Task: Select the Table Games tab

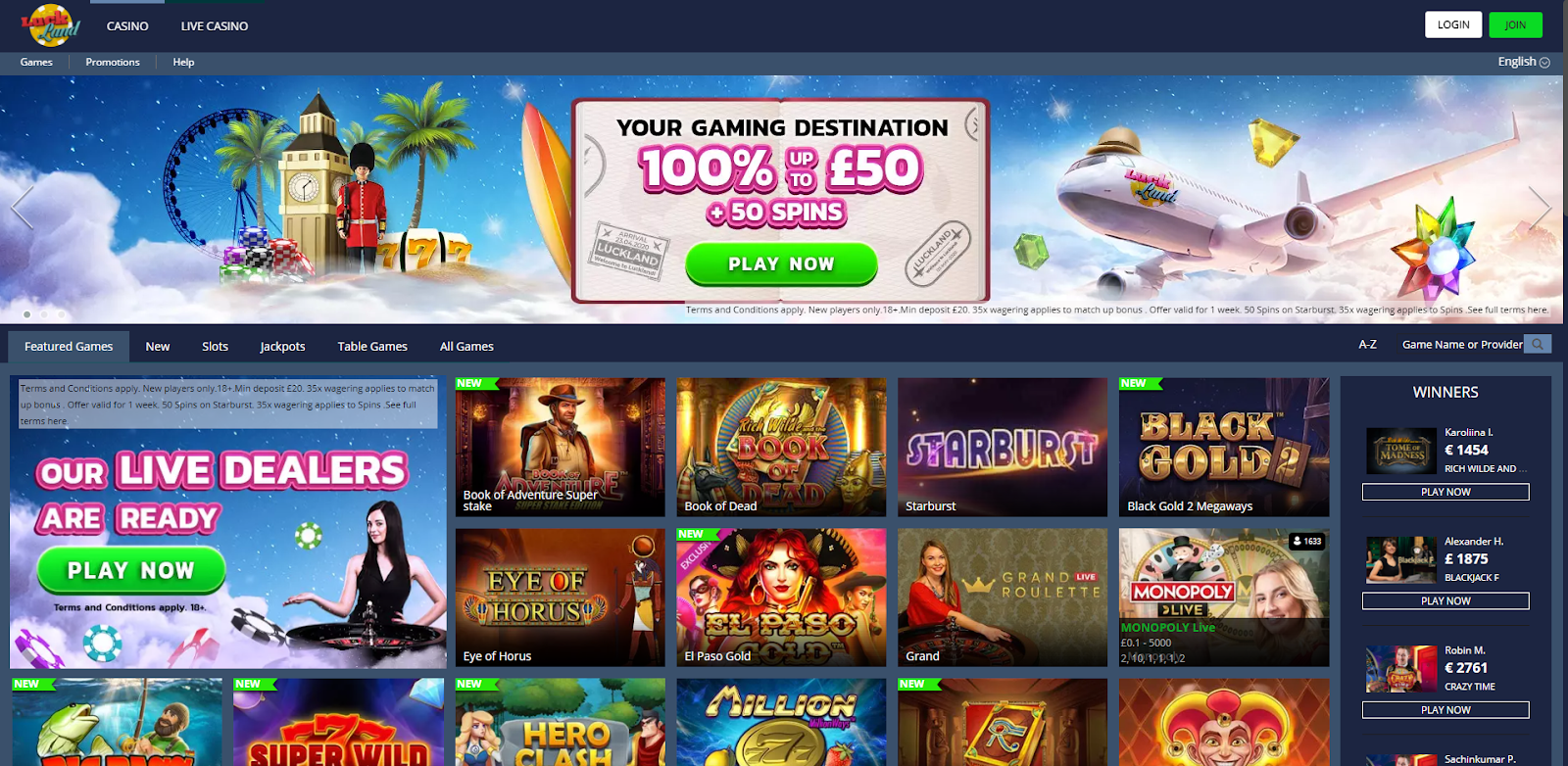Action: pos(372,347)
